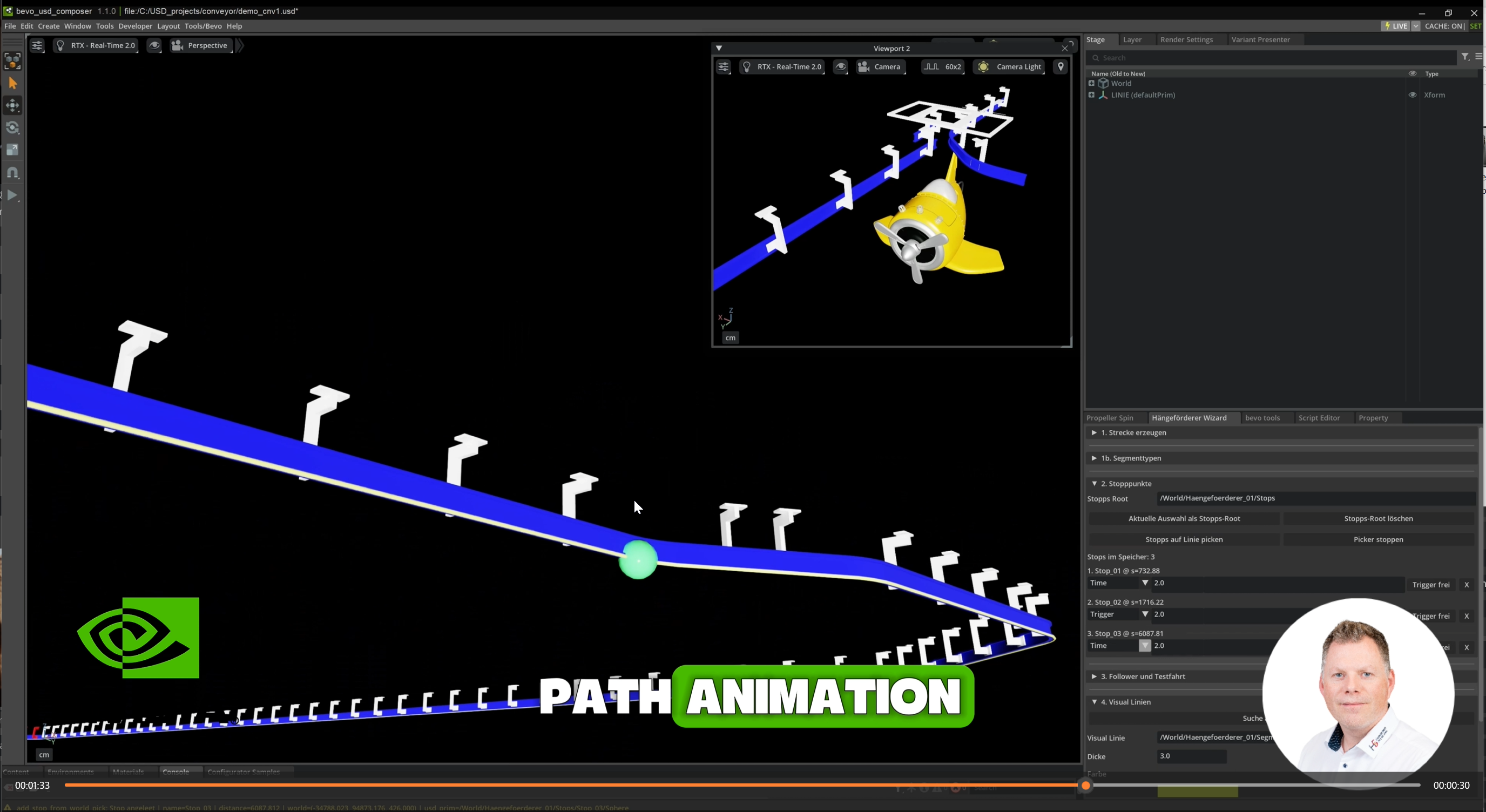The image size is (1486, 812).
Task: Open the Create menu
Action: point(49,26)
